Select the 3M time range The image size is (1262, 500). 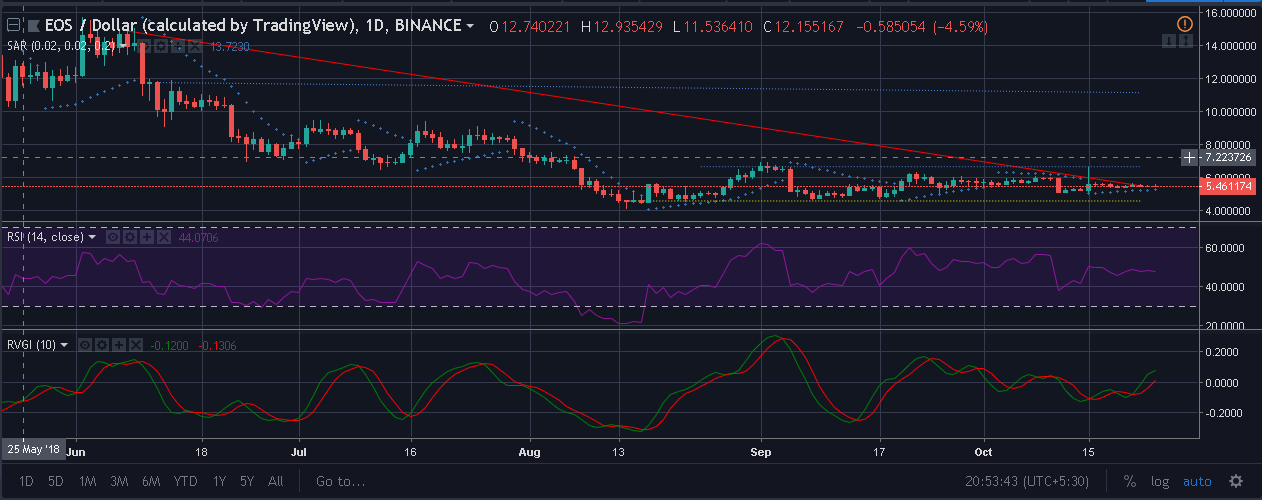pos(119,481)
